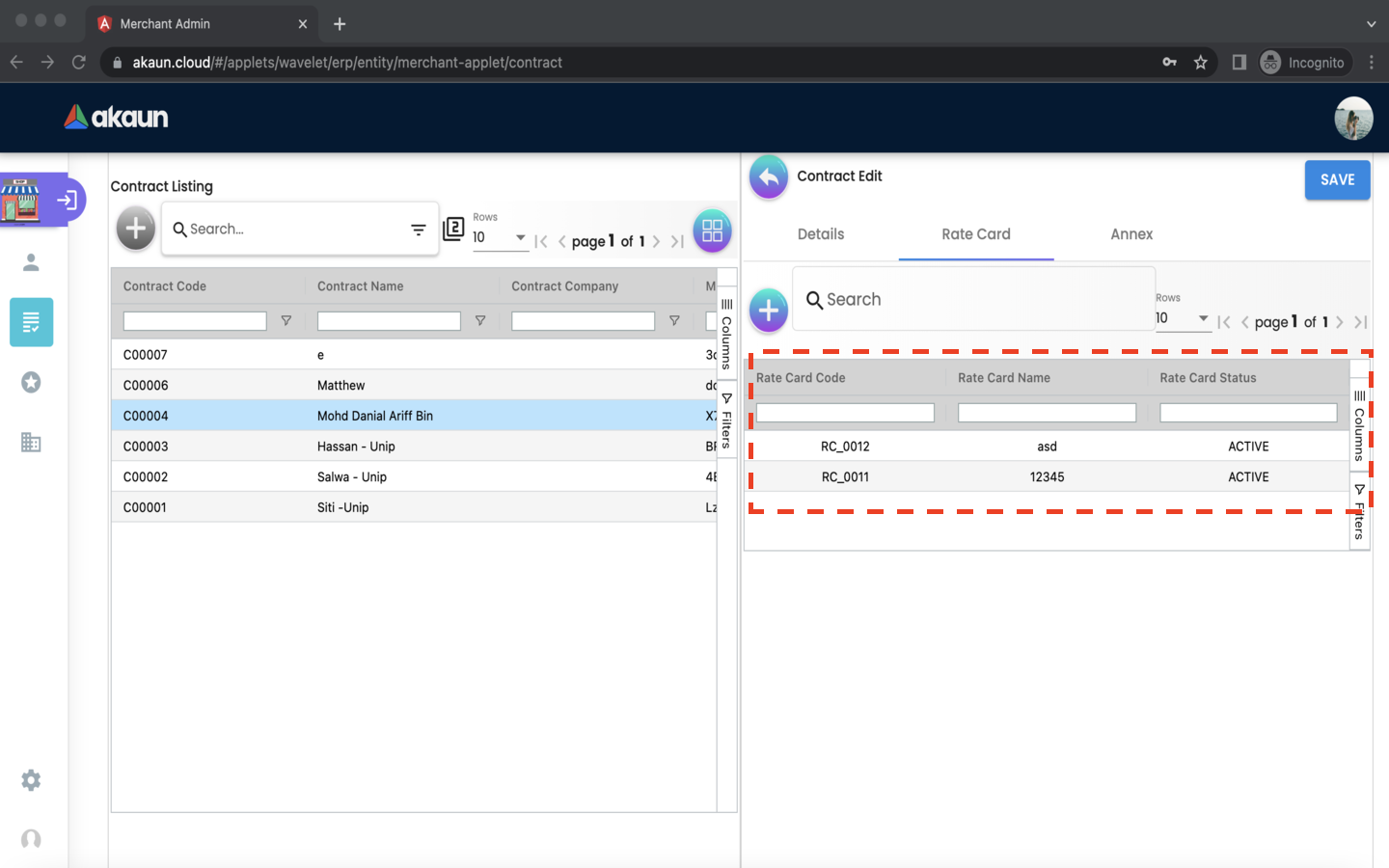Open the settings gear in the sidebar
The height and width of the screenshot is (868, 1389).
coord(31,780)
